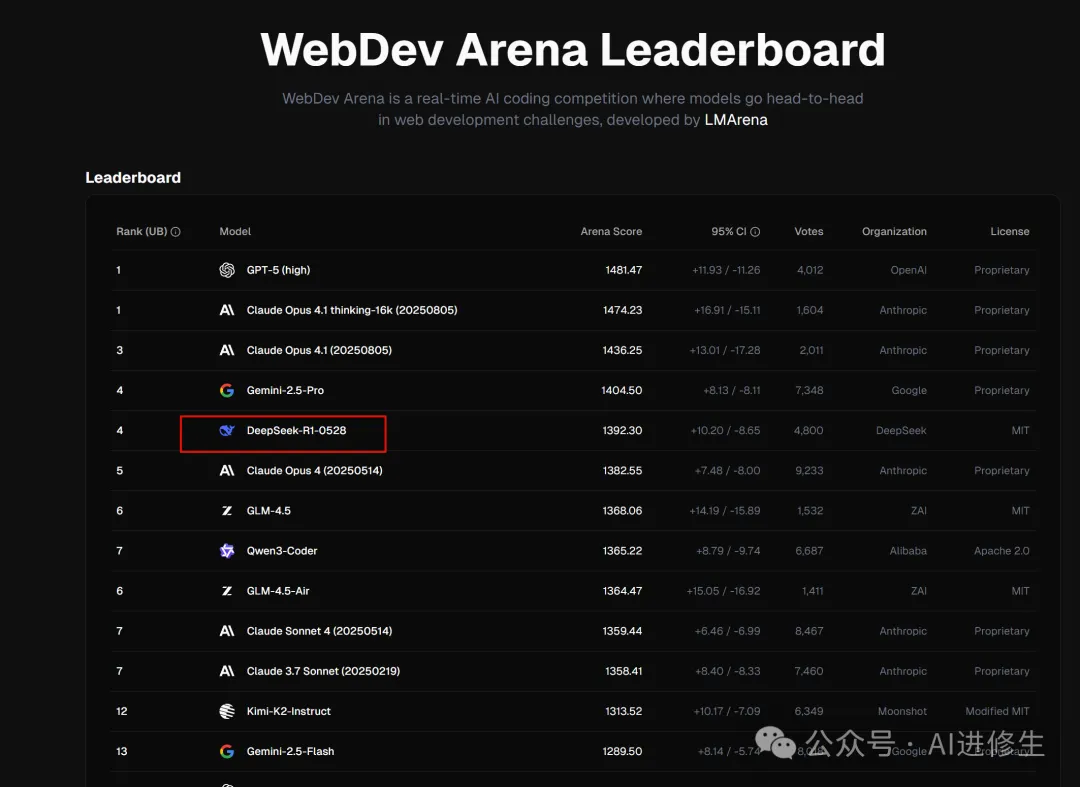Screen dimensions: 1080x787
Task: Click the OpenAI logo next to GPT-5
Action: [x=227, y=270]
